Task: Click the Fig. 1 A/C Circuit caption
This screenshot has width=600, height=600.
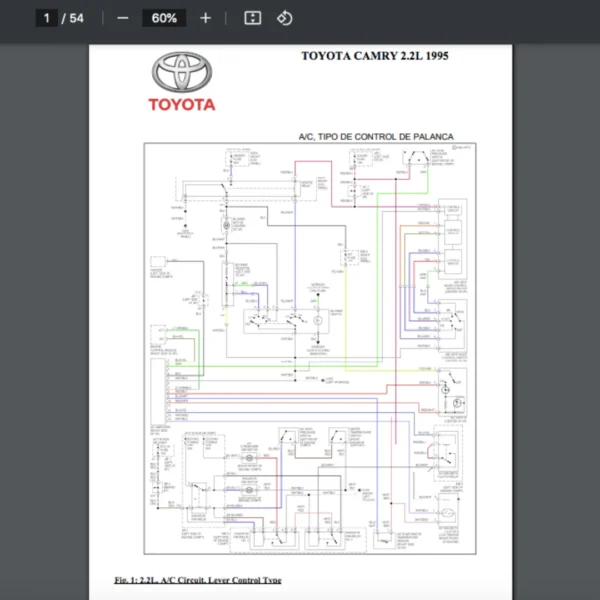Action: pyautogui.click(x=197, y=580)
